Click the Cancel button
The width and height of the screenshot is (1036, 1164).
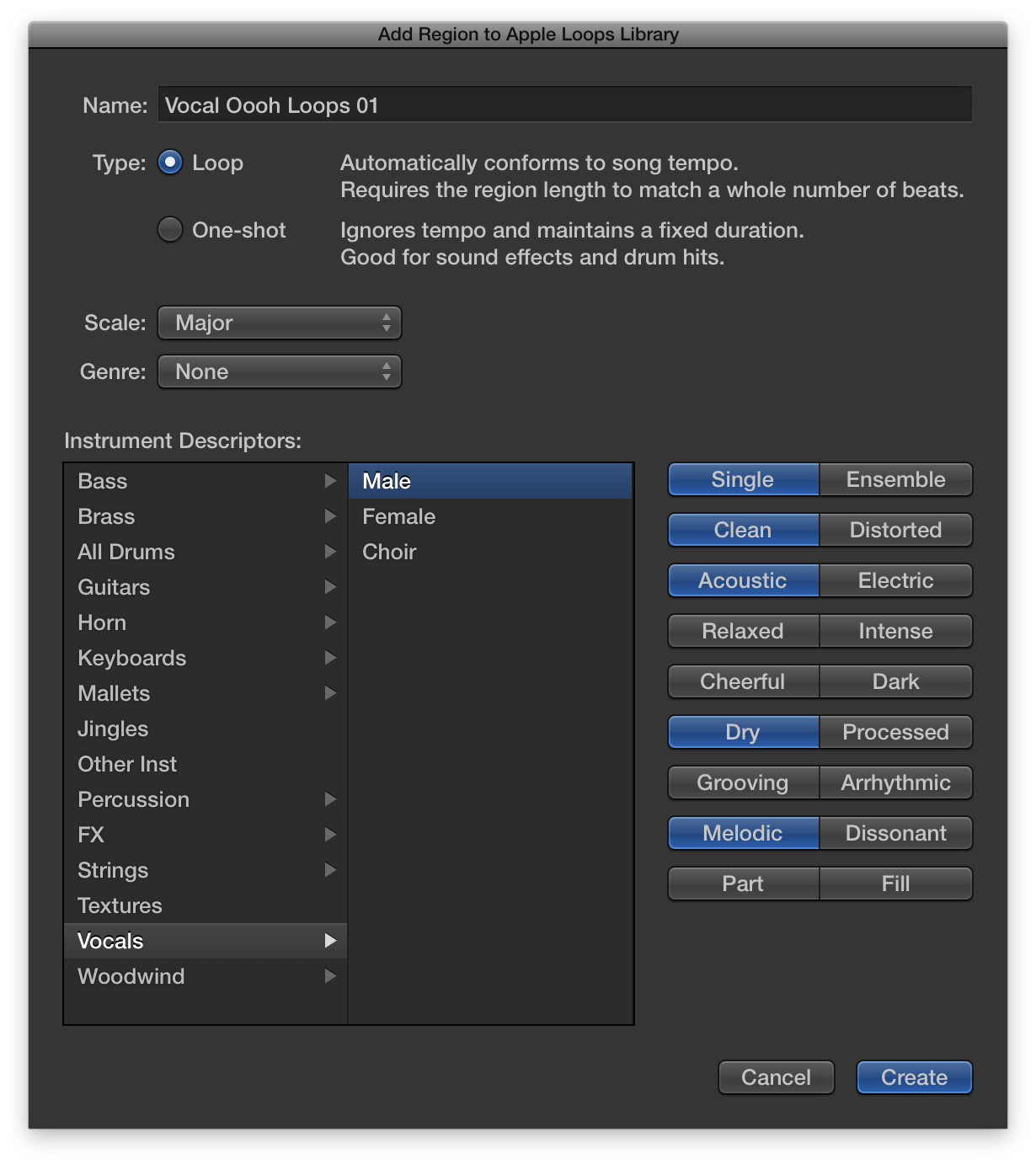pos(776,1076)
